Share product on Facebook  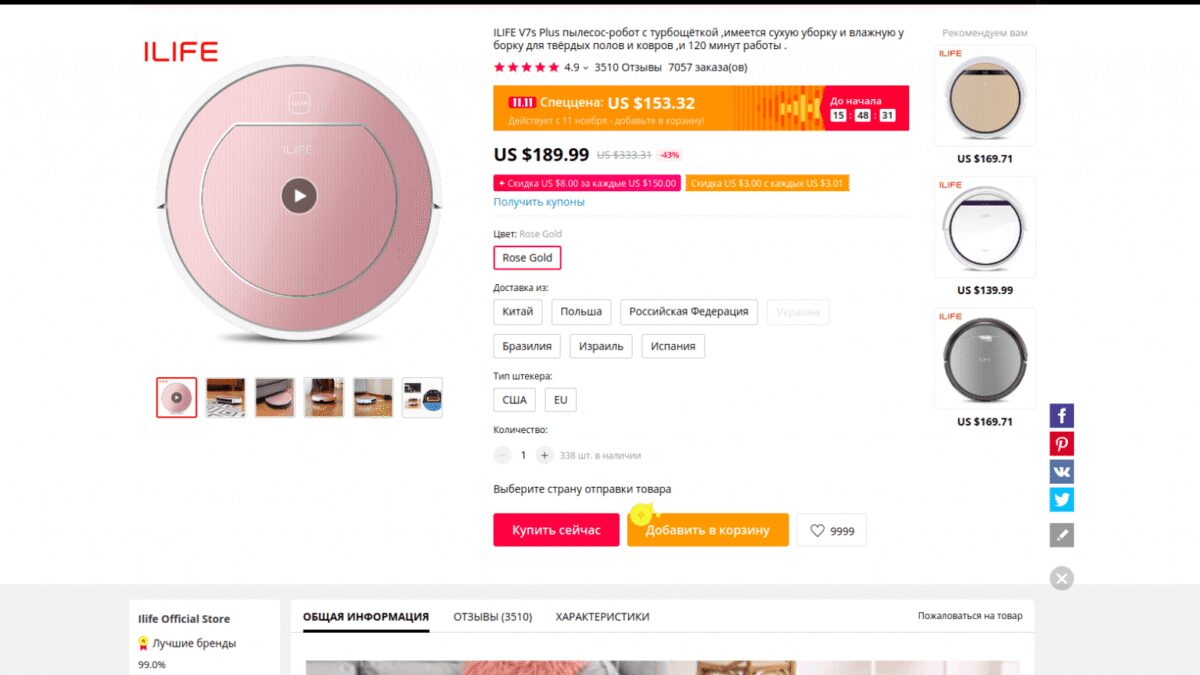[x=1061, y=416]
